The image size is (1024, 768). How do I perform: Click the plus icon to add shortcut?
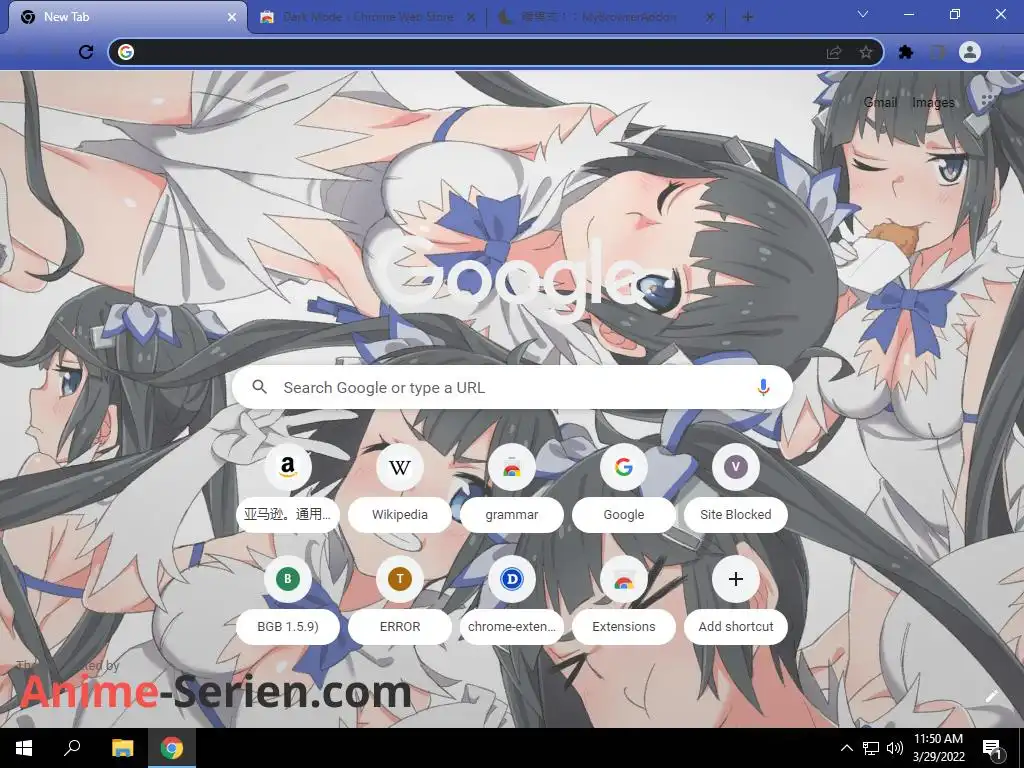click(x=735, y=579)
